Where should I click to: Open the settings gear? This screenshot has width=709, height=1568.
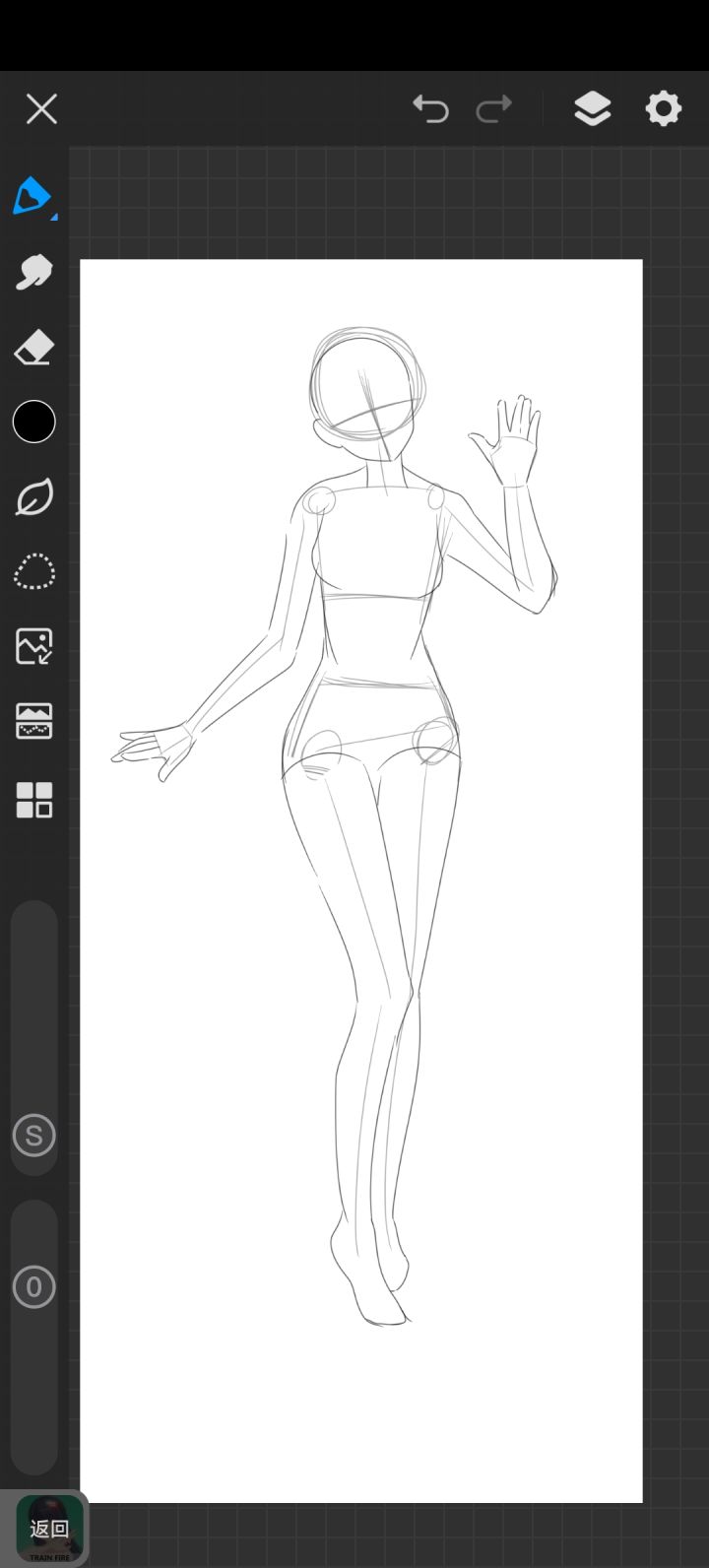663,108
